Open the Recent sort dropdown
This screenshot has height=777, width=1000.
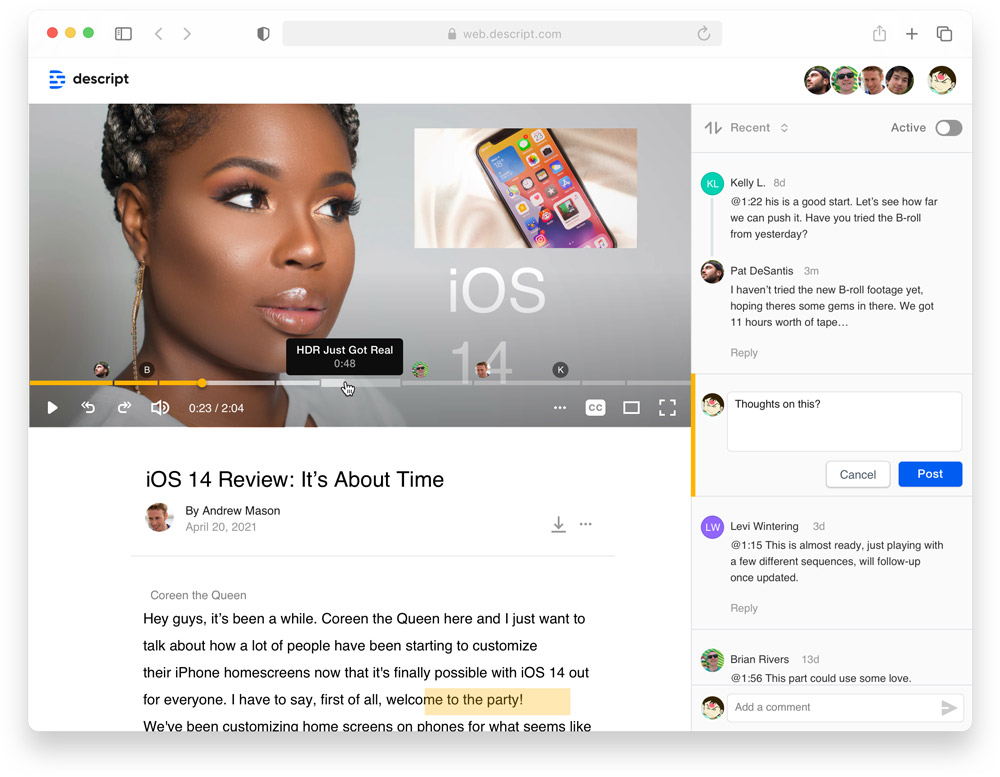759,128
